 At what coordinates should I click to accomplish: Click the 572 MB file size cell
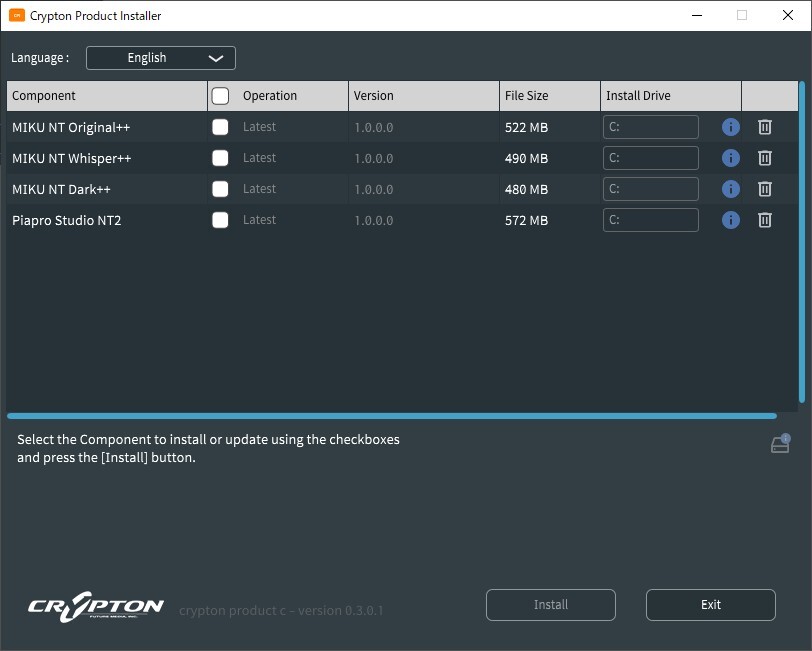[526, 221]
